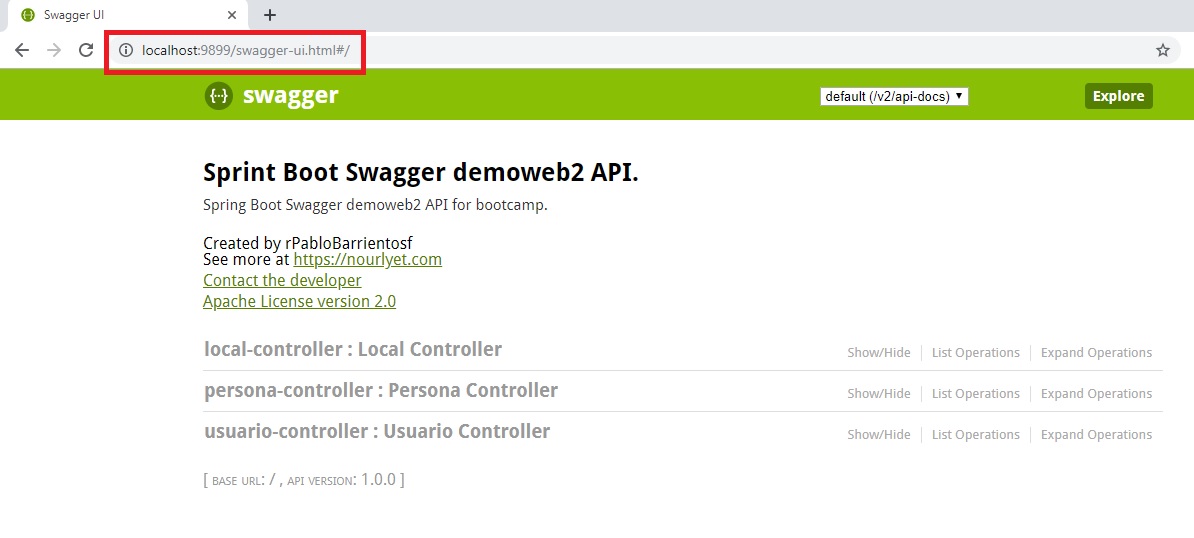Screen dimensions: 1194x538
Task: Toggle Show/Hide for usuario-controller
Action: click(x=879, y=435)
